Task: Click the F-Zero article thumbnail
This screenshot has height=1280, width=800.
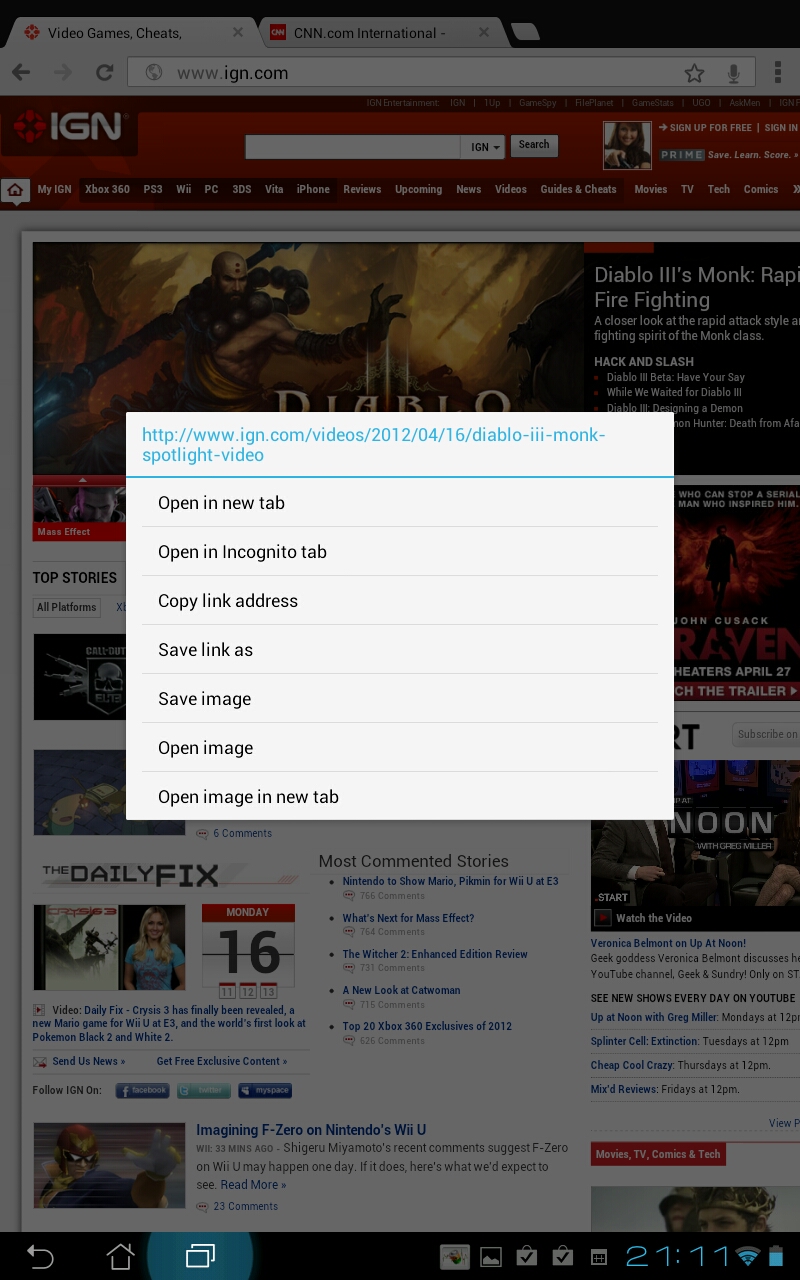Action: point(109,1165)
